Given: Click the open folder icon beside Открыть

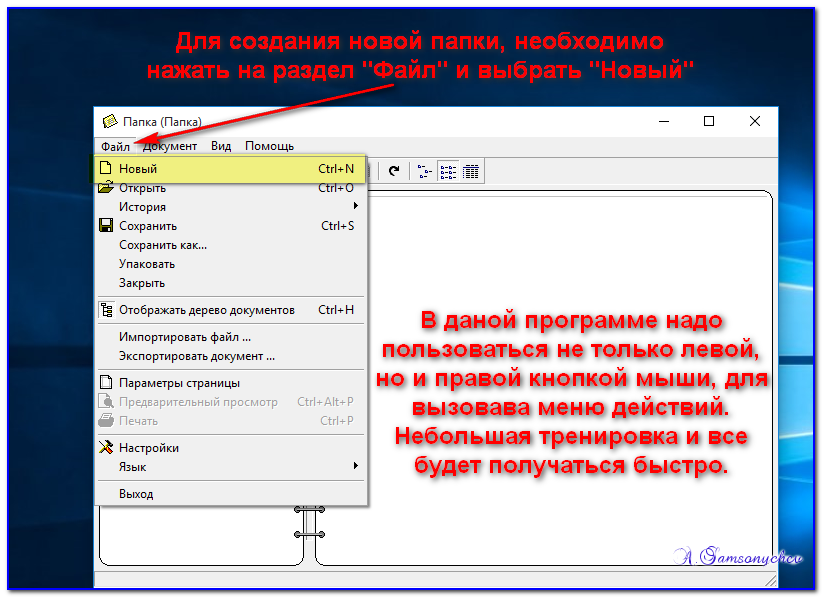Looking at the screenshot, I should [106, 188].
